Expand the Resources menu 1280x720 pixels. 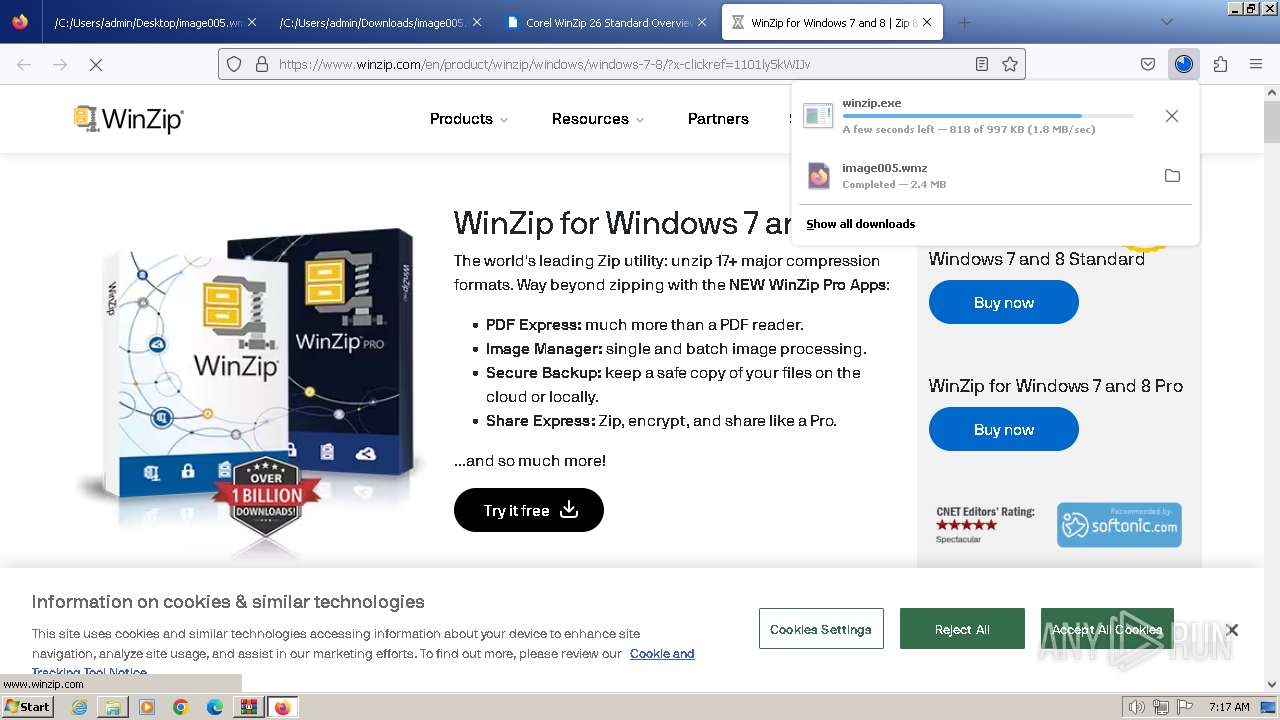598,119
